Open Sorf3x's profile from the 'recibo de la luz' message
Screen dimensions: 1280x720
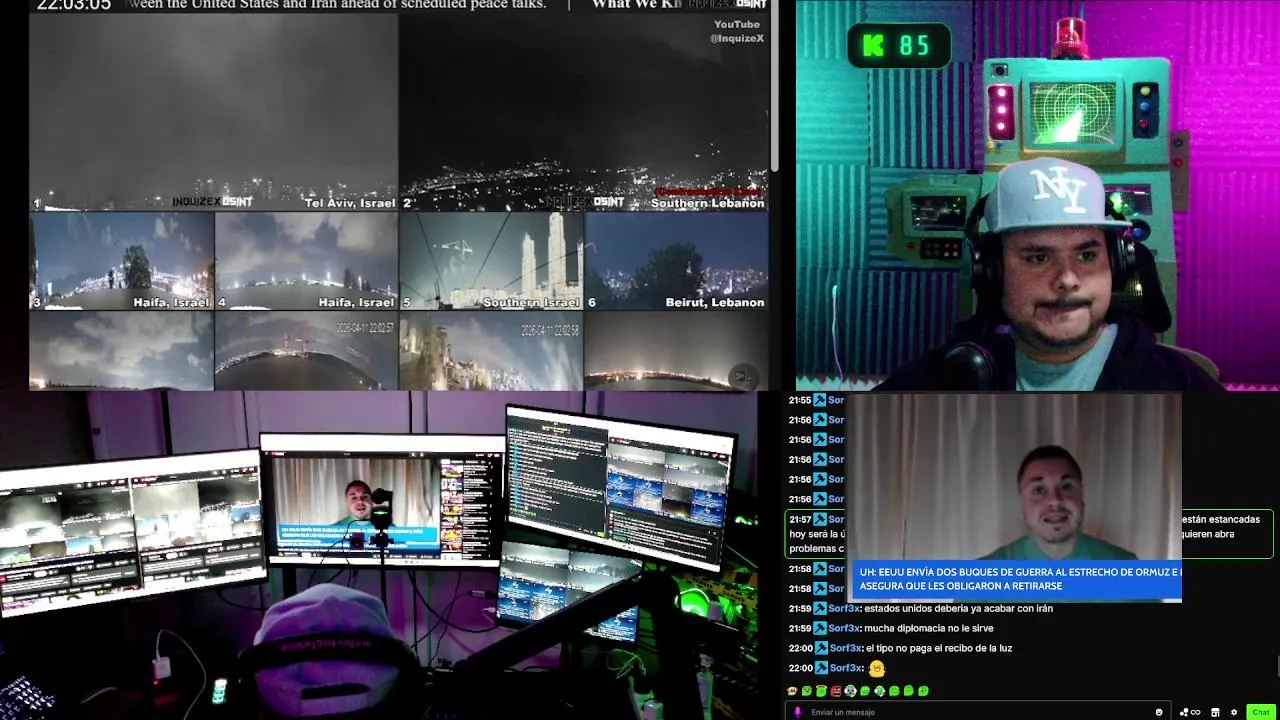(x=846, y=648)
